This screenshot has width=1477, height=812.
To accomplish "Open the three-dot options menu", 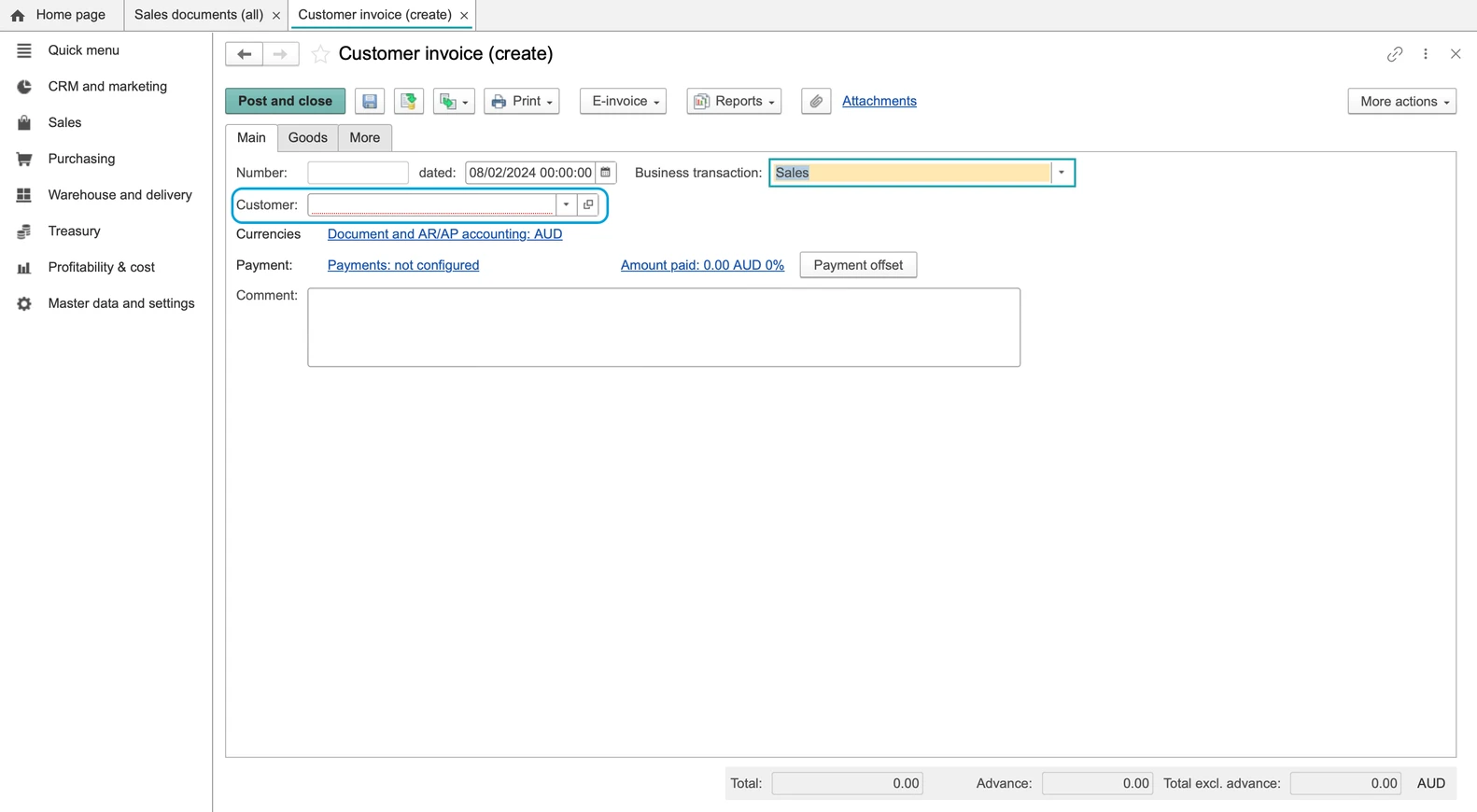I will tap(1426, 54).
